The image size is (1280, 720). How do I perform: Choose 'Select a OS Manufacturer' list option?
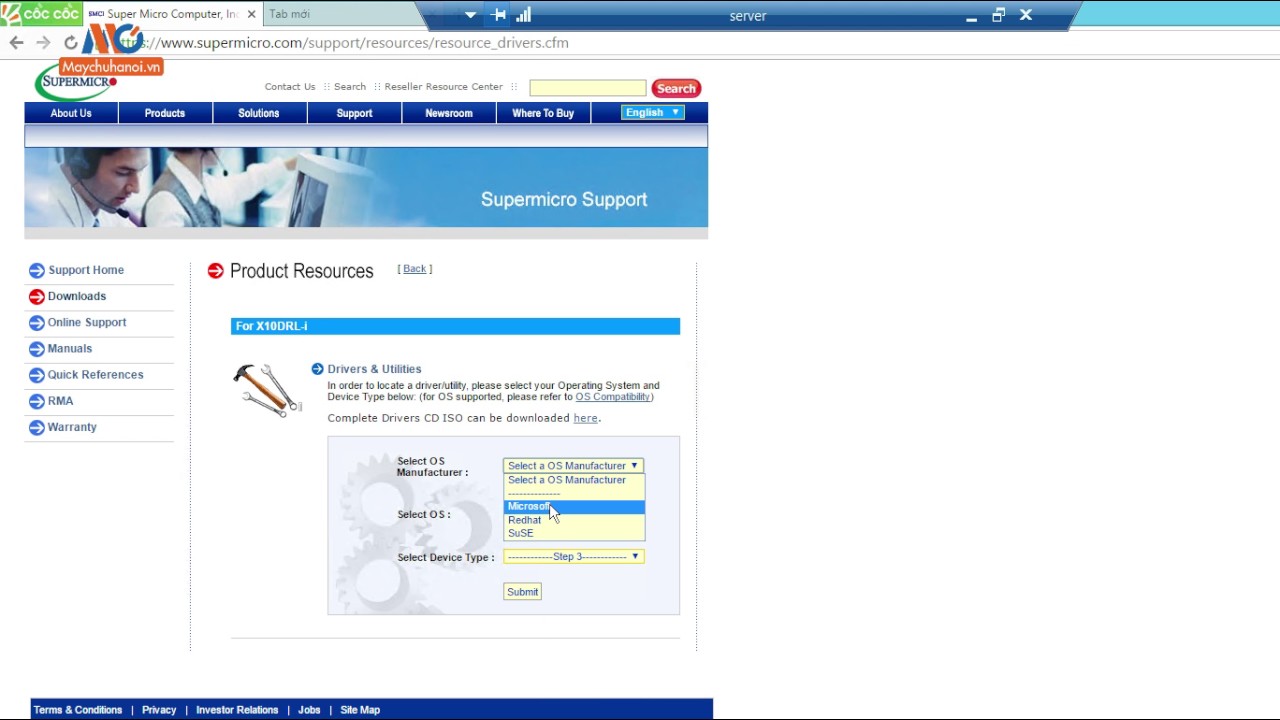pyautogui.click(x=574, y=480)
